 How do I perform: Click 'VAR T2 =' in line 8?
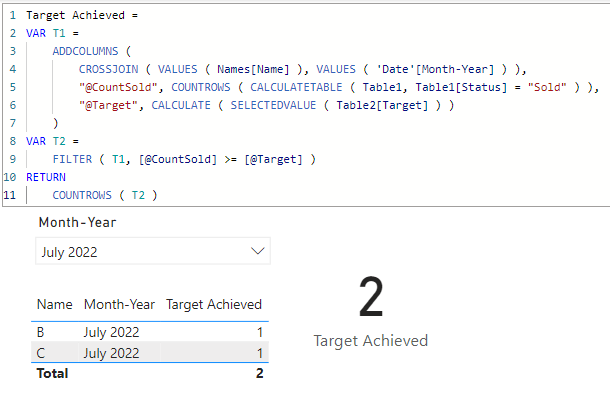click(52, 141)
